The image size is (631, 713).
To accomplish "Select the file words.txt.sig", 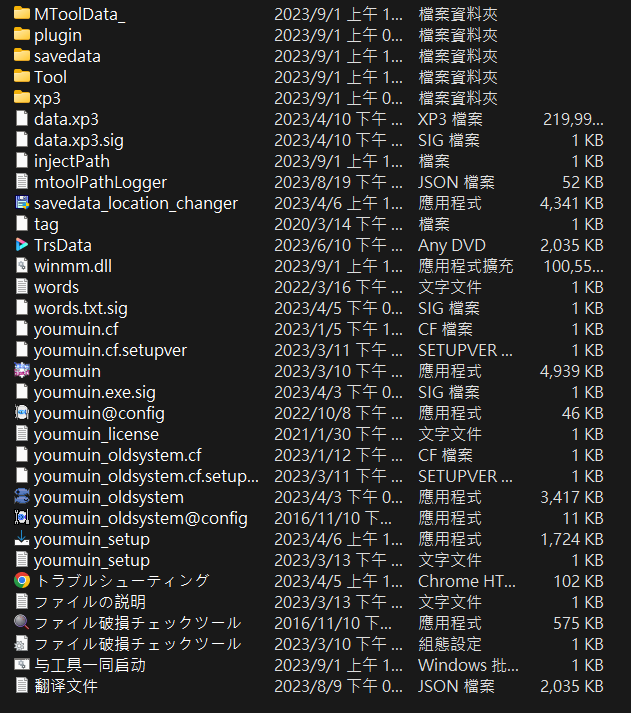I will 81,308.
